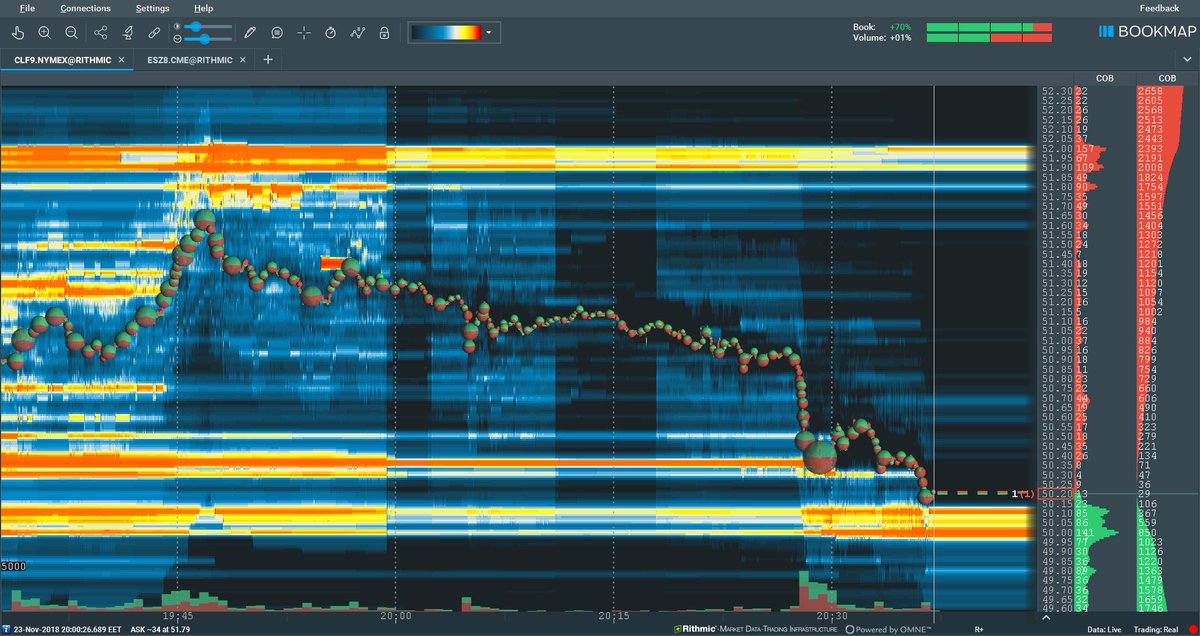Select the hand pan tool
This screenshot has width=1200, height=636.
click(x=18, y=33)
